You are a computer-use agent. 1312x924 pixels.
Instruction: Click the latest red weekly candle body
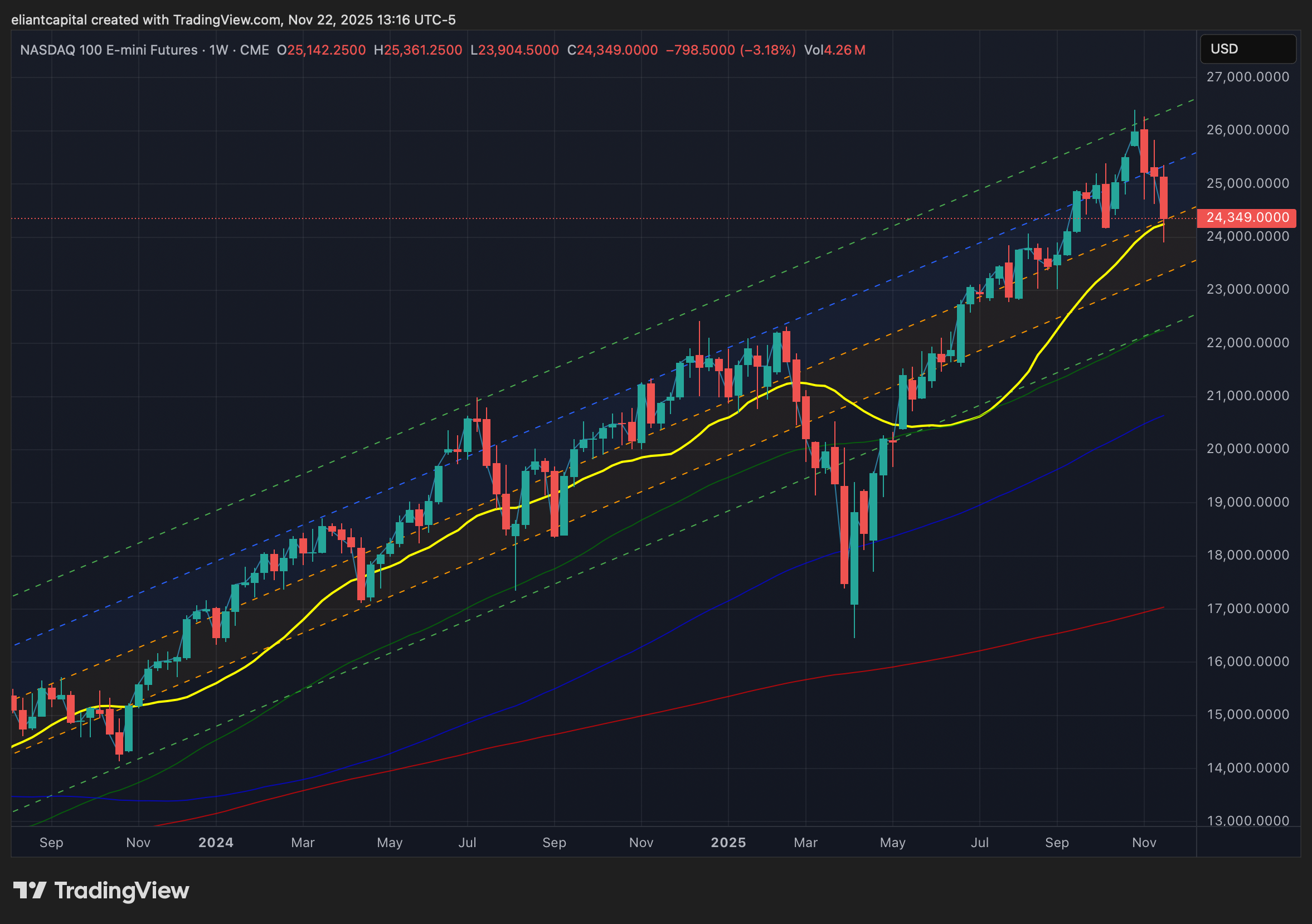click(x=1163, y=198)
